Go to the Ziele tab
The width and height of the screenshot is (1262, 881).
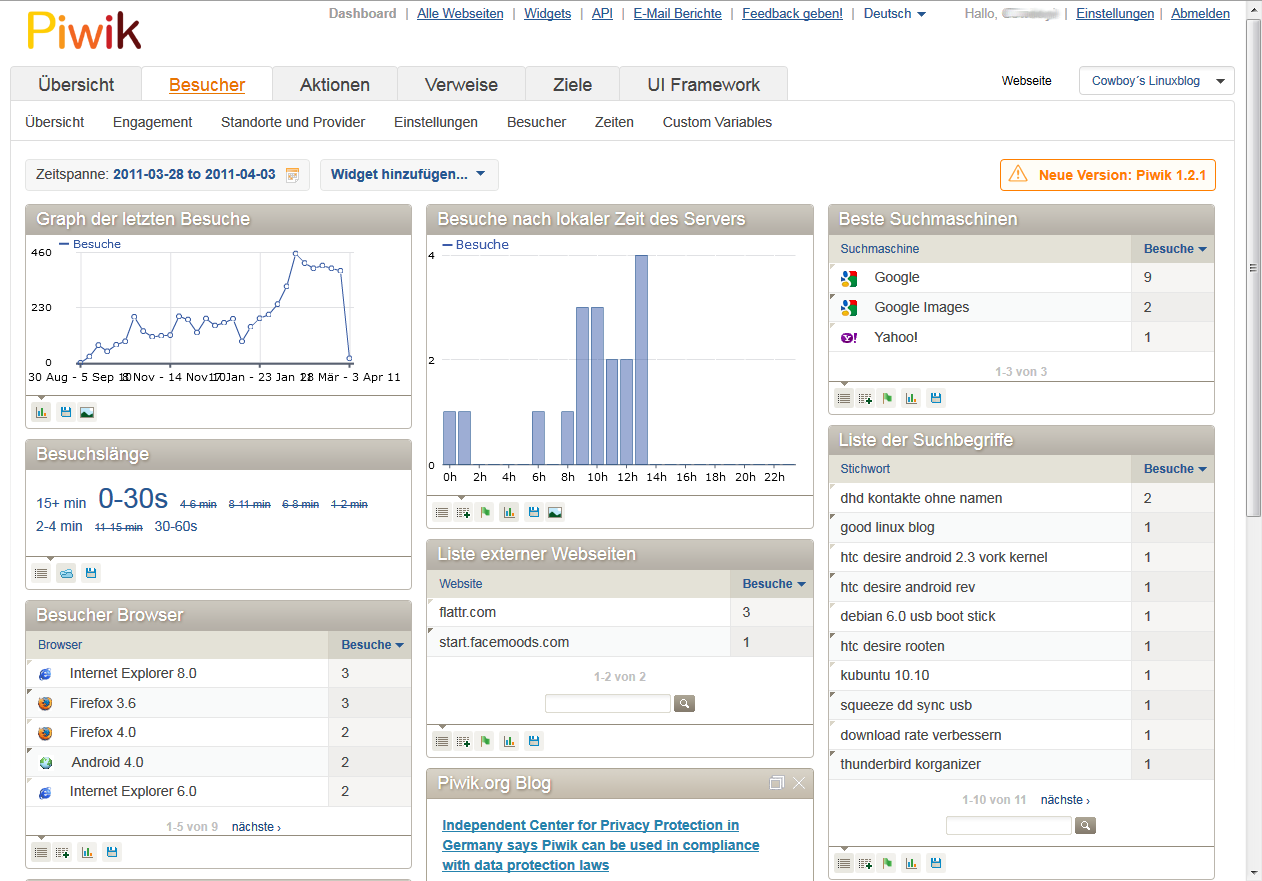573,85
